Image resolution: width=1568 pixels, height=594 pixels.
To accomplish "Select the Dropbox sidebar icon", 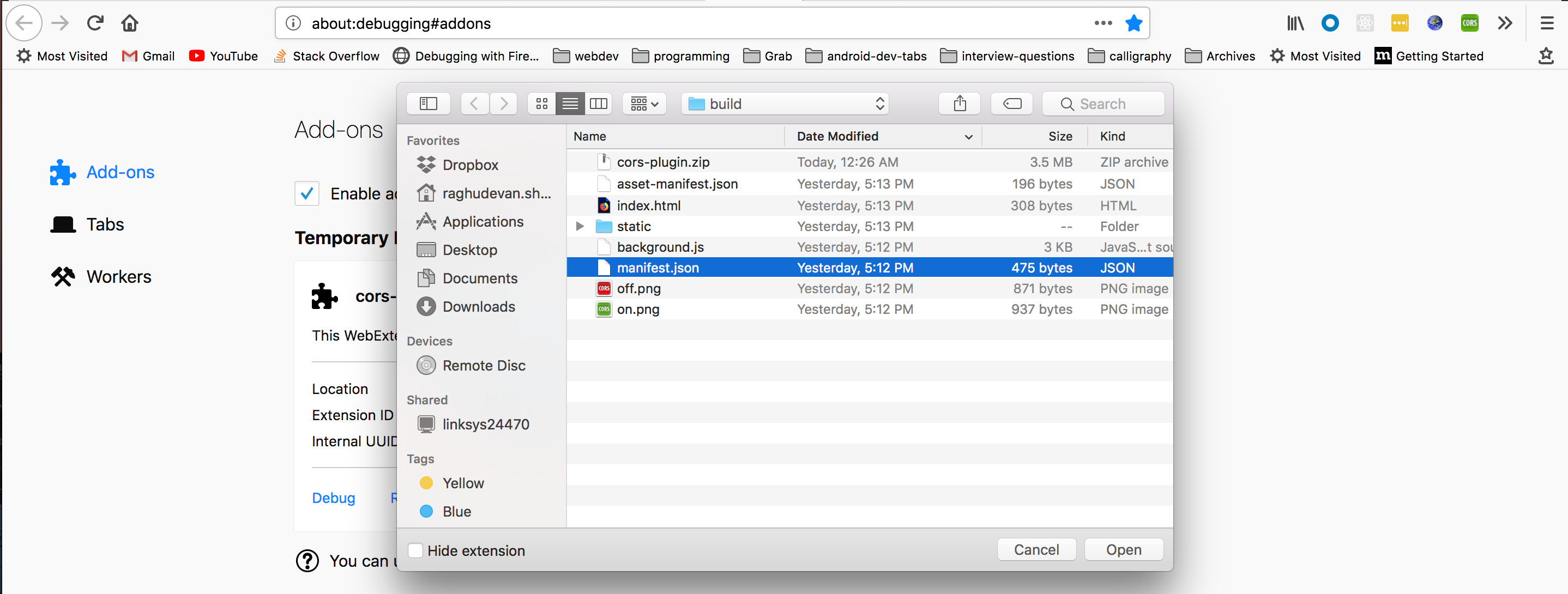I will (424, 164).
